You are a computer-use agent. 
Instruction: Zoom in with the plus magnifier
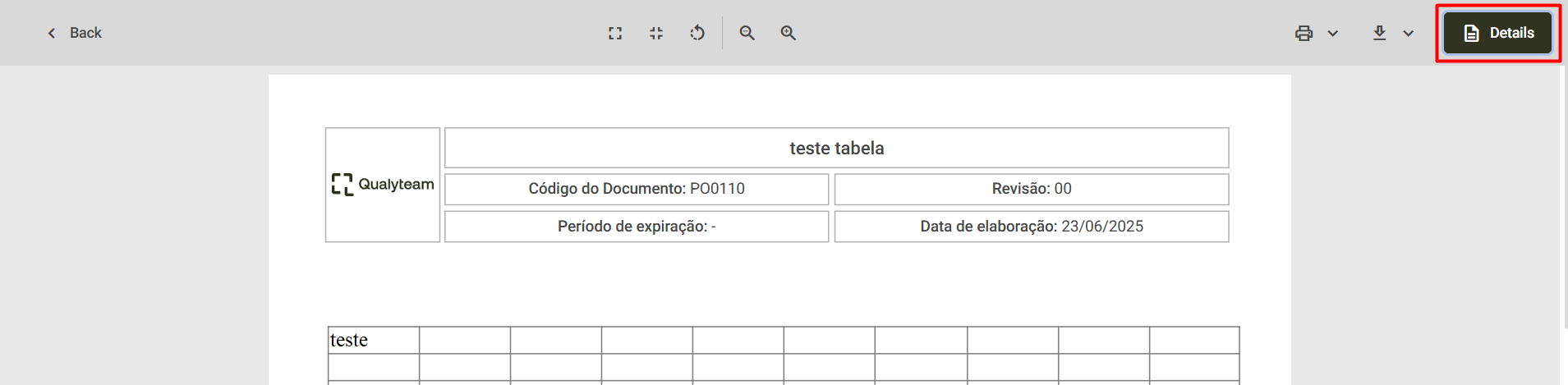pos(788,33)
